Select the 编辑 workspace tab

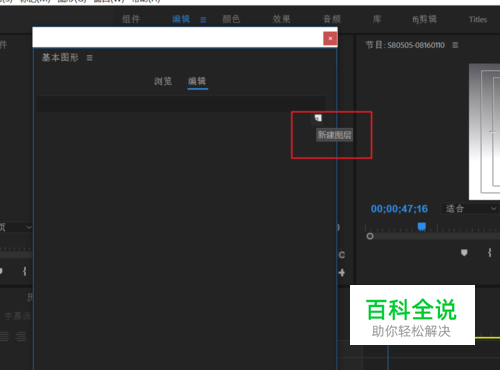point(181,19)
